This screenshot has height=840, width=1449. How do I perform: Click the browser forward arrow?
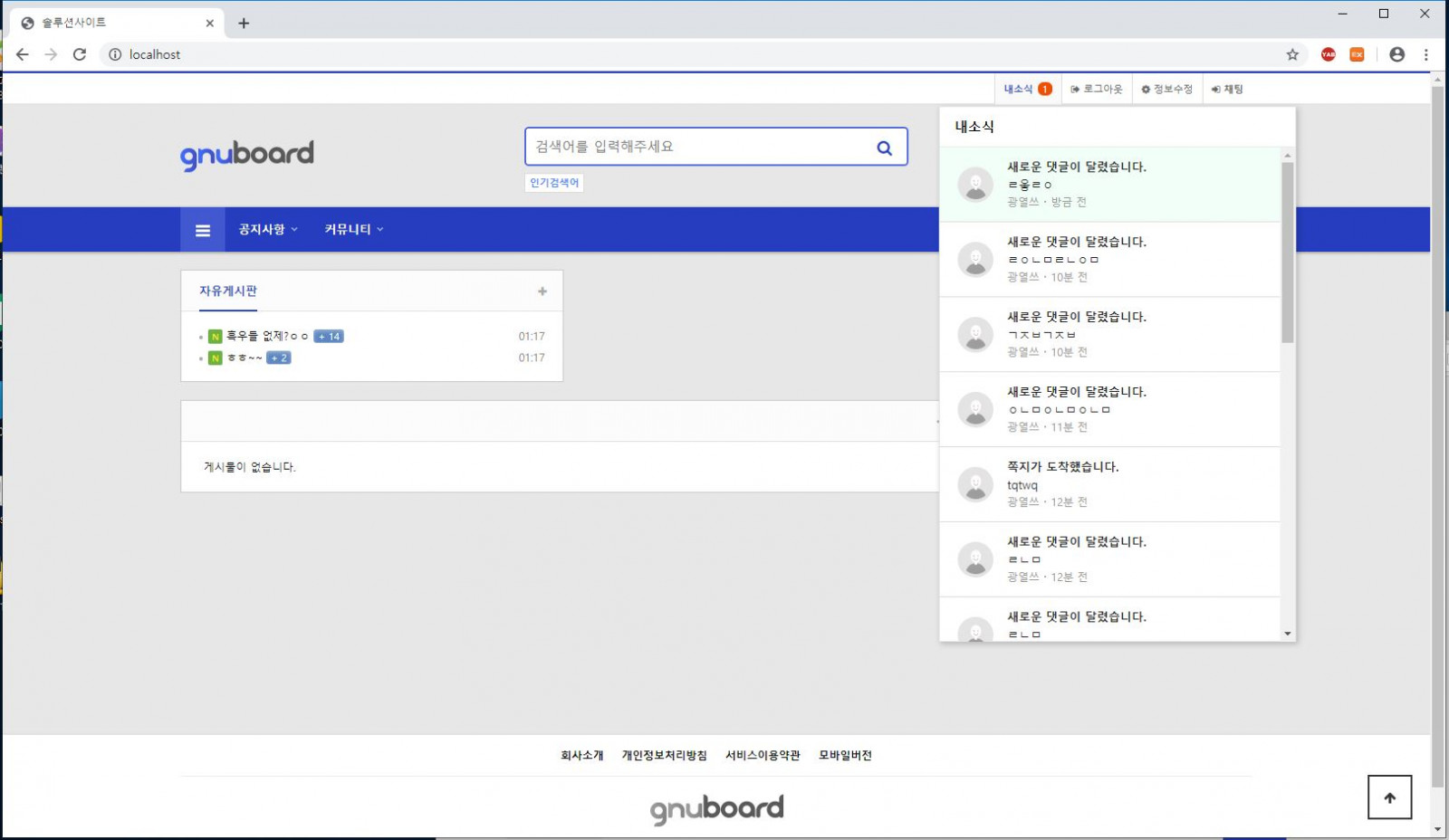coord(51,54)
